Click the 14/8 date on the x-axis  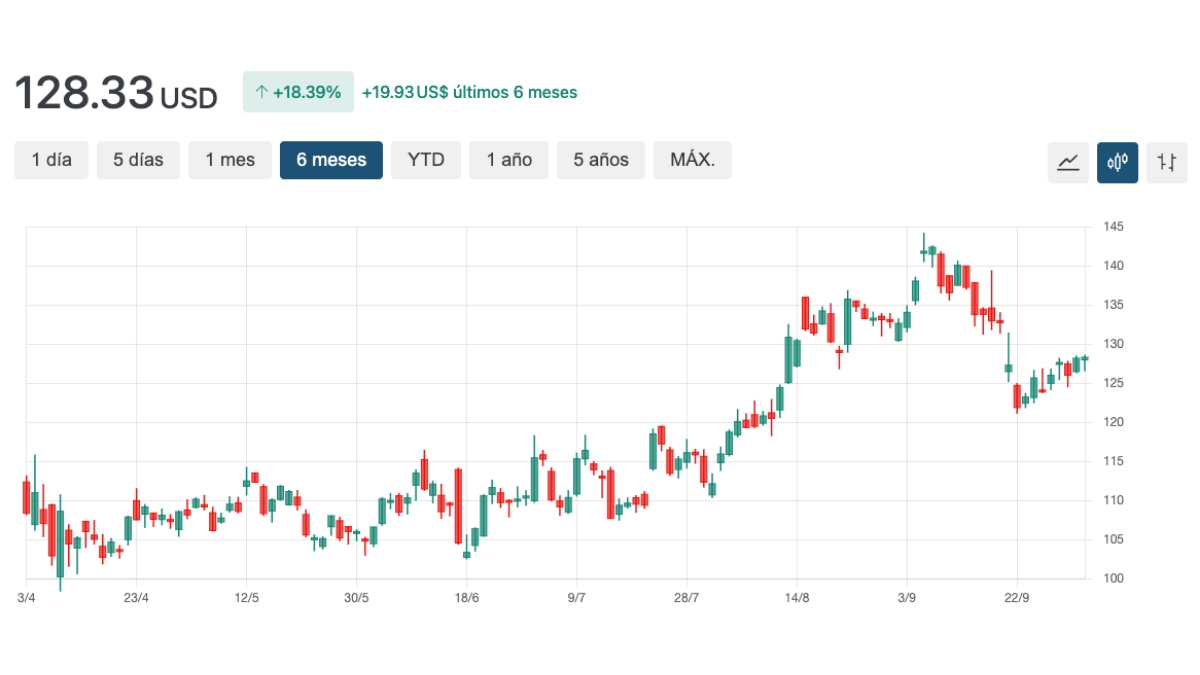pos(796,598)
